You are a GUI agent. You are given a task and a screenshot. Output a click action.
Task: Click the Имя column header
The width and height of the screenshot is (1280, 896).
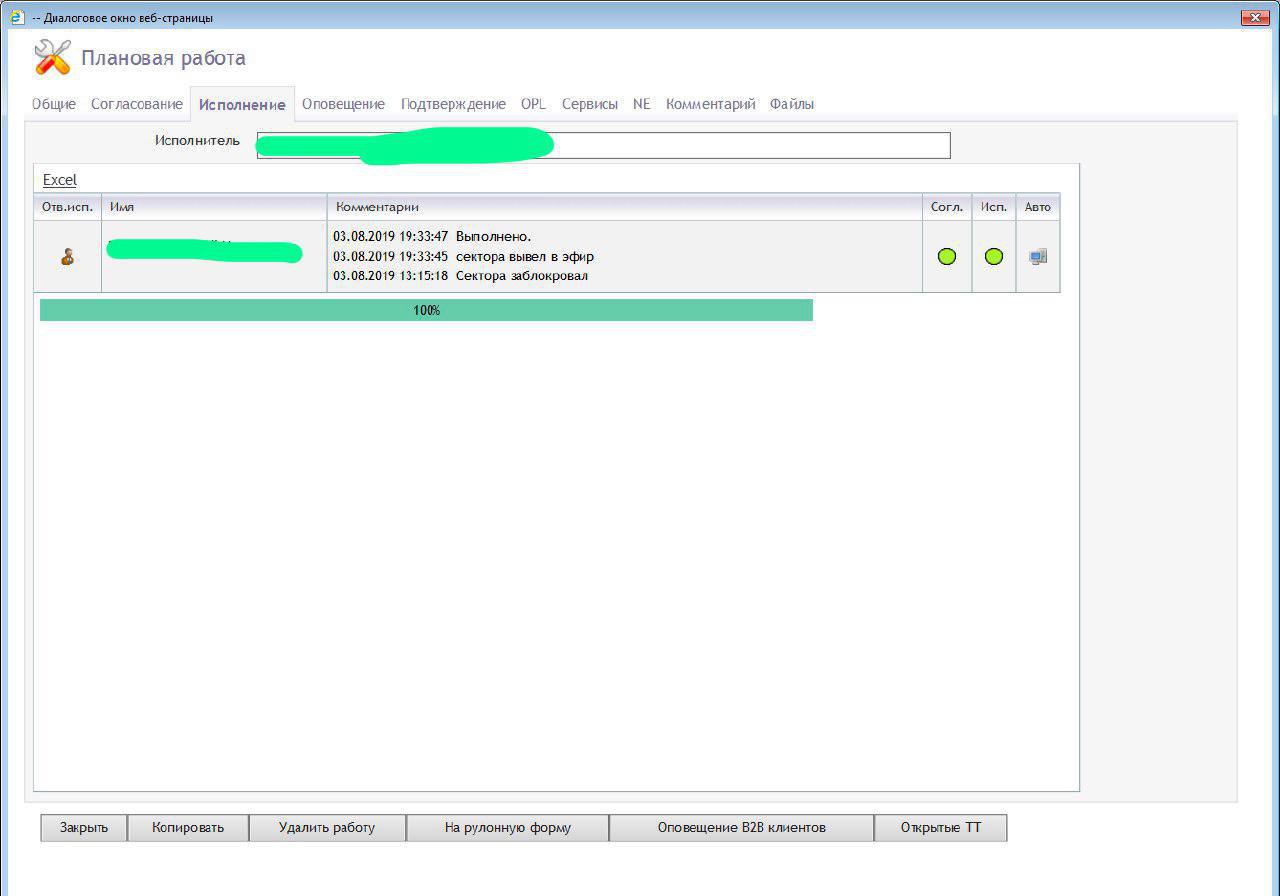[x=214, y=207]
